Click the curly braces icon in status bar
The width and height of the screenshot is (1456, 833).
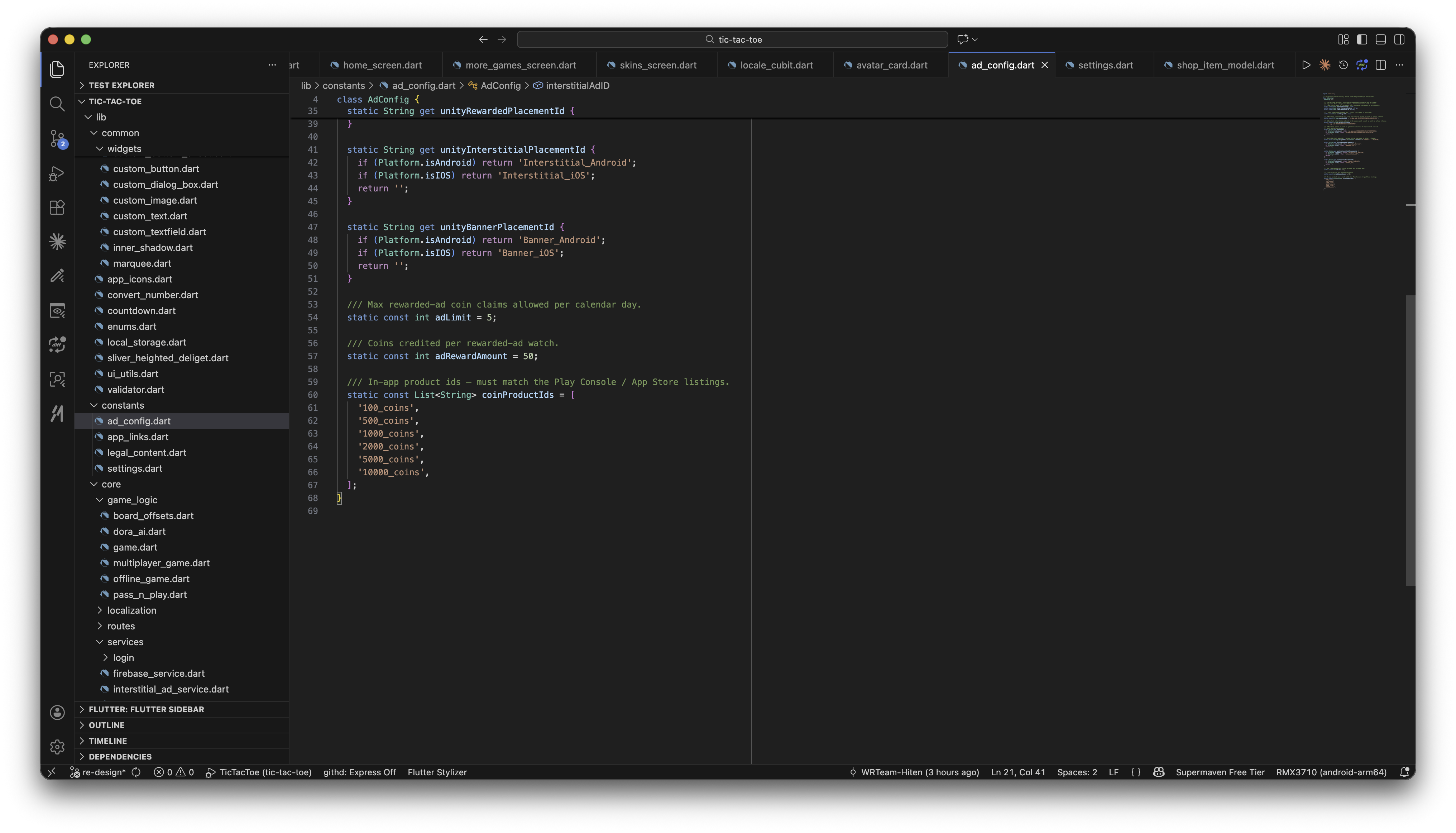pos(1136,772)
